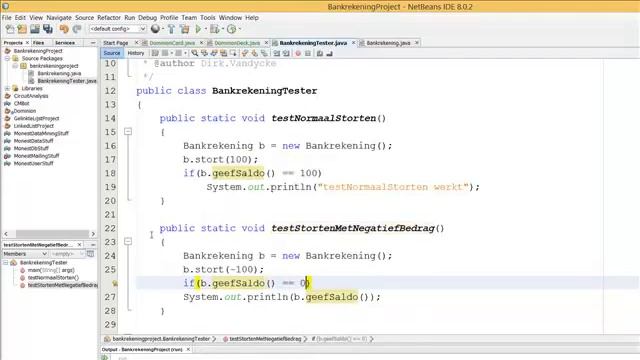
Task: Click the New File toolbar icon
Action: point(10,29)
